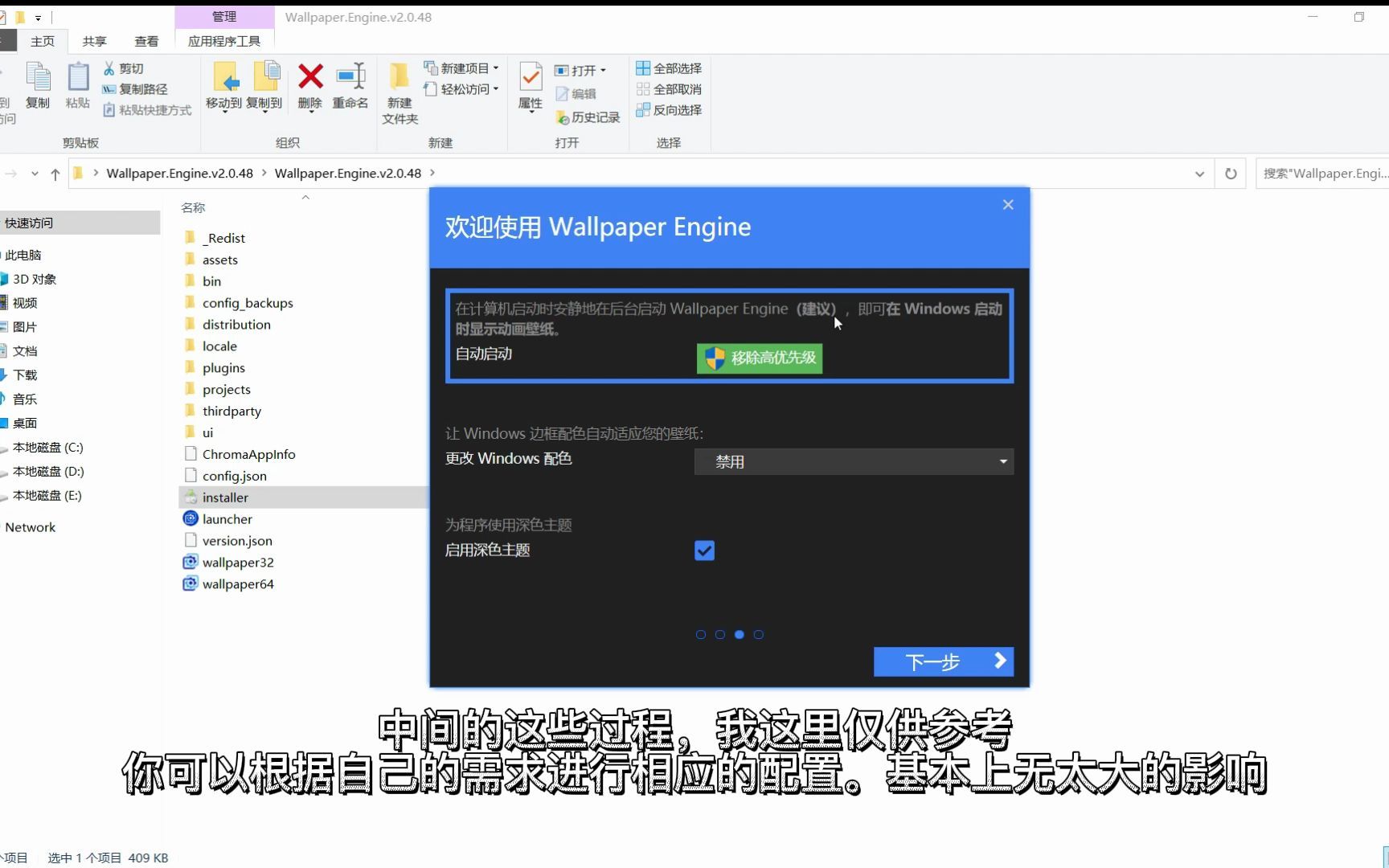
Task: Click the Rename (重命名) icon
Action: click(350, 76)
